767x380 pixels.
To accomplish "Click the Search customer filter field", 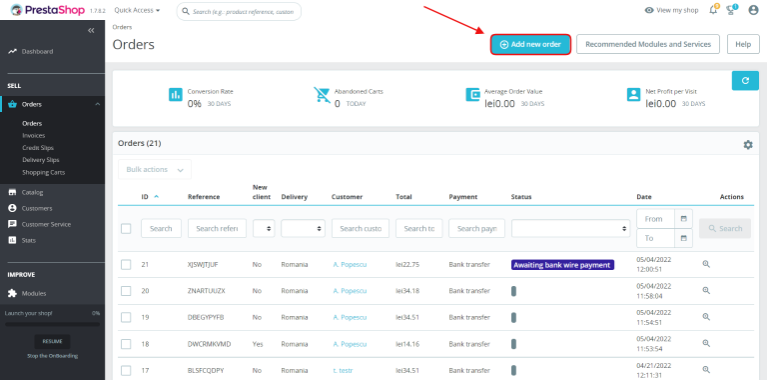I will (361, 228).
